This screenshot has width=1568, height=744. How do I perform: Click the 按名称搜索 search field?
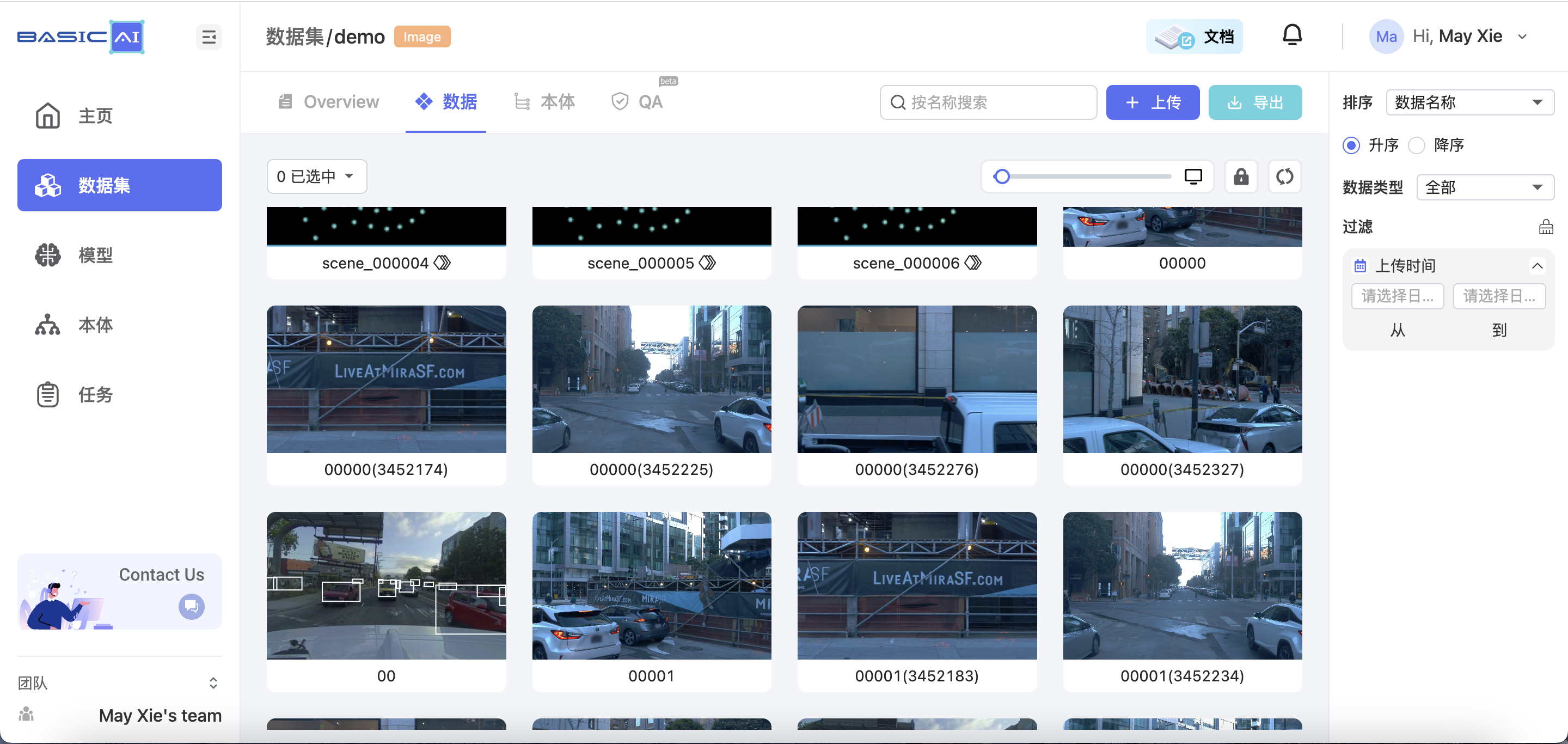tap(988, 102)
